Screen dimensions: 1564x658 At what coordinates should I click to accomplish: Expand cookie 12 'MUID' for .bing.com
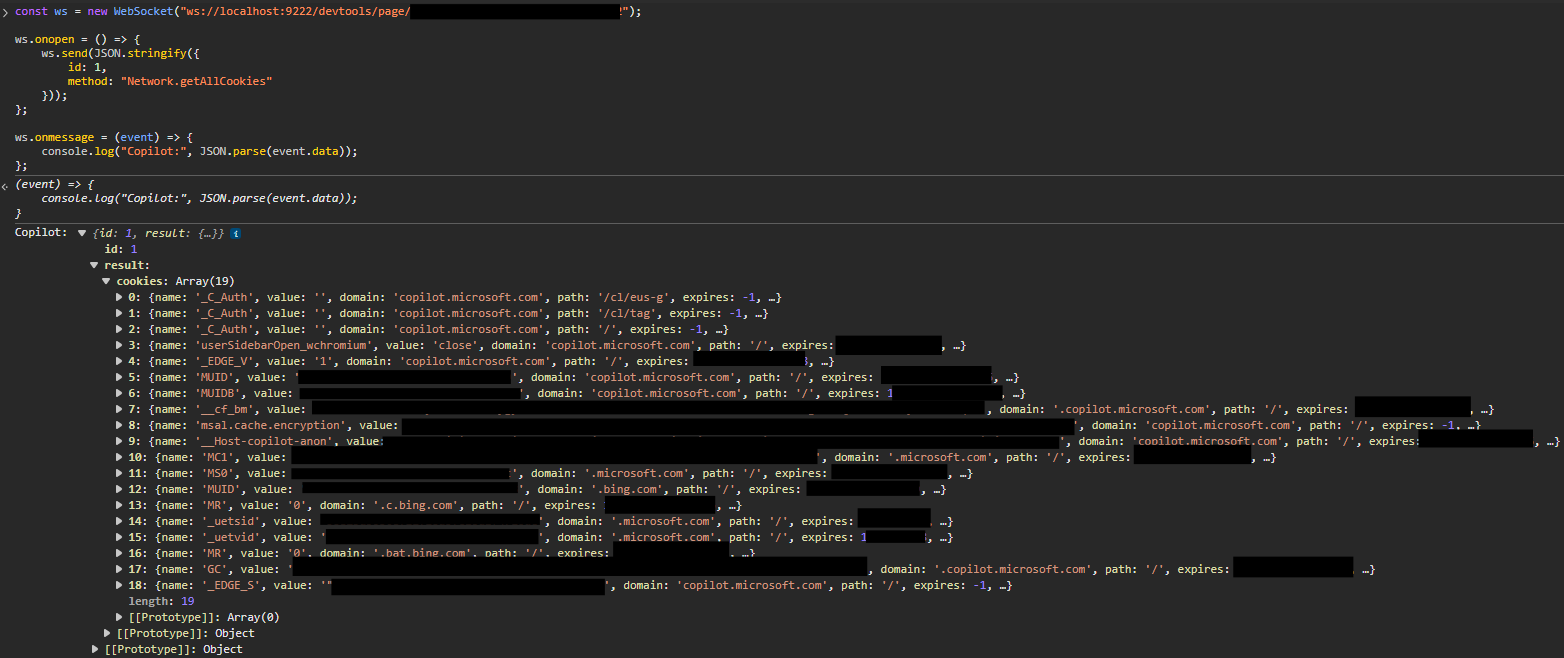click(120, 489)
